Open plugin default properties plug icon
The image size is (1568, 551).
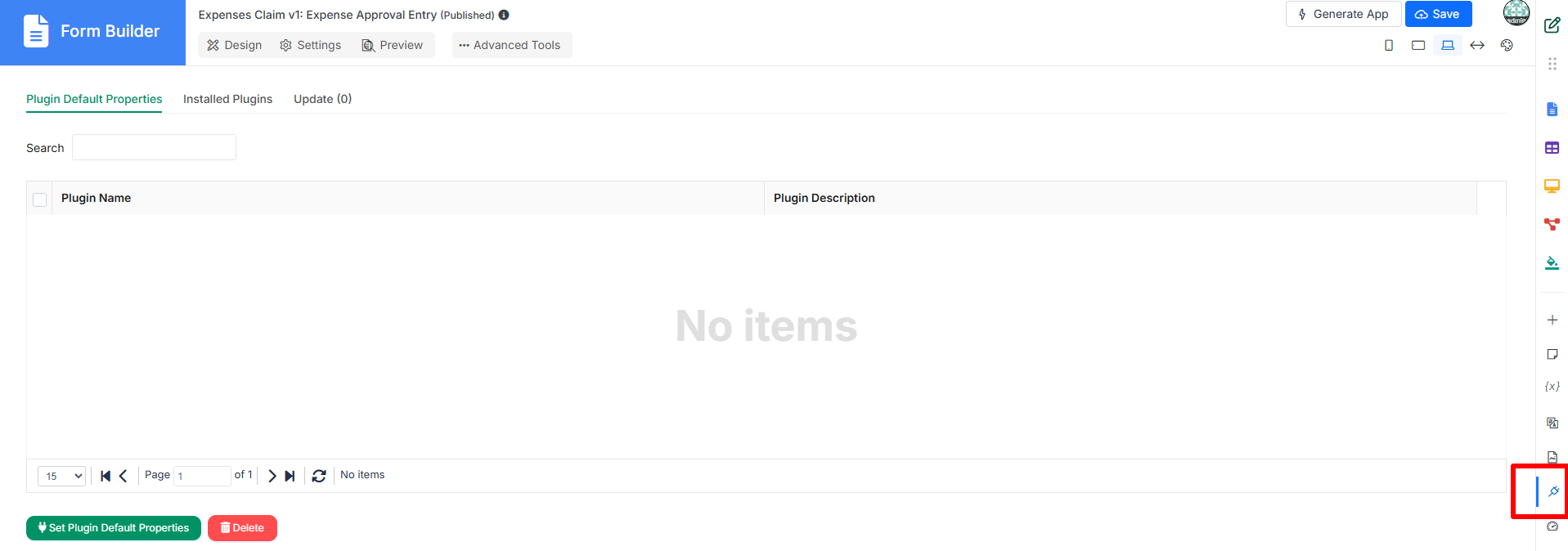[1553, 491]
